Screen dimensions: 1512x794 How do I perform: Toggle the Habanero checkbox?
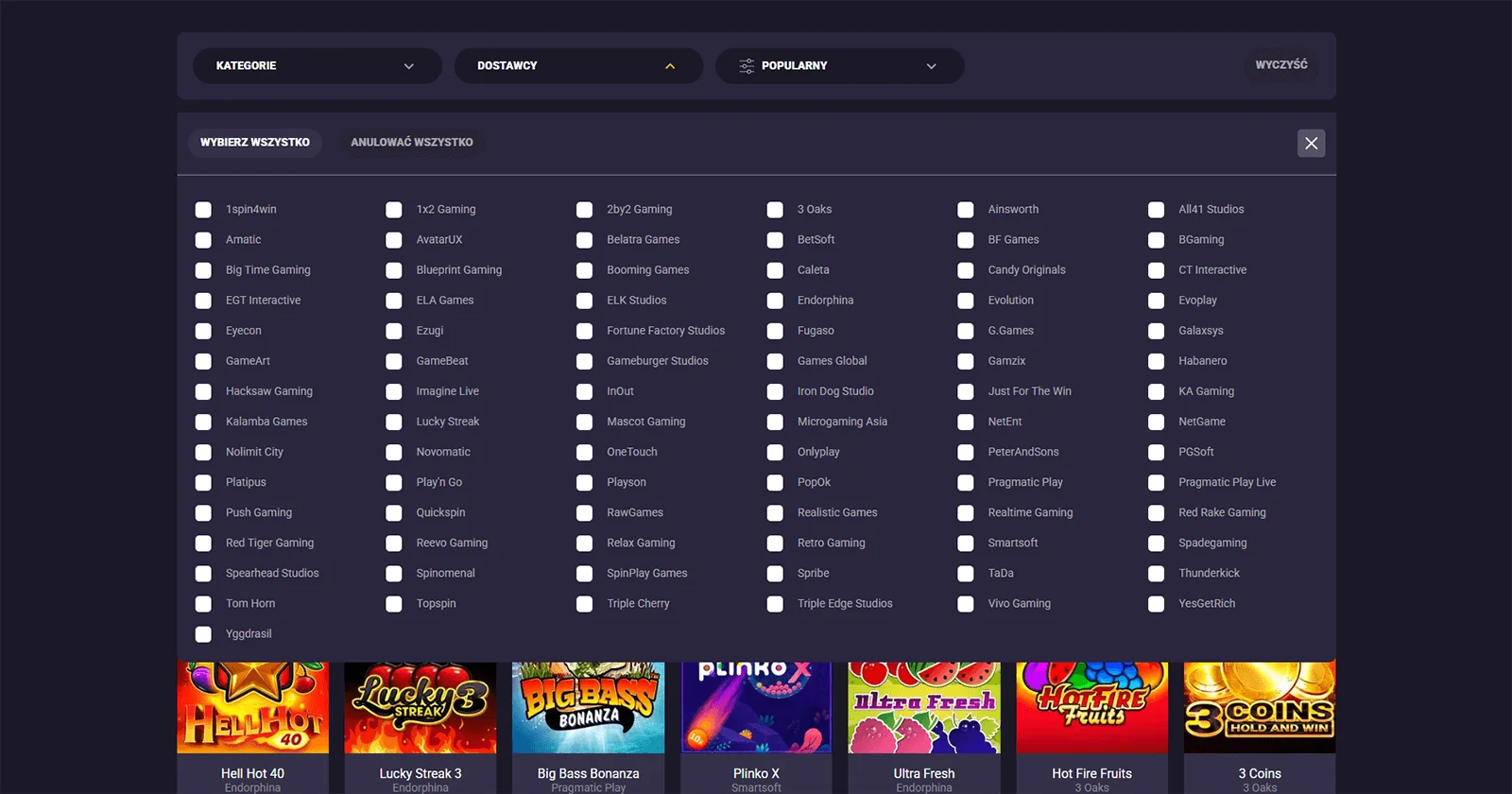(x=1156, y=361)
